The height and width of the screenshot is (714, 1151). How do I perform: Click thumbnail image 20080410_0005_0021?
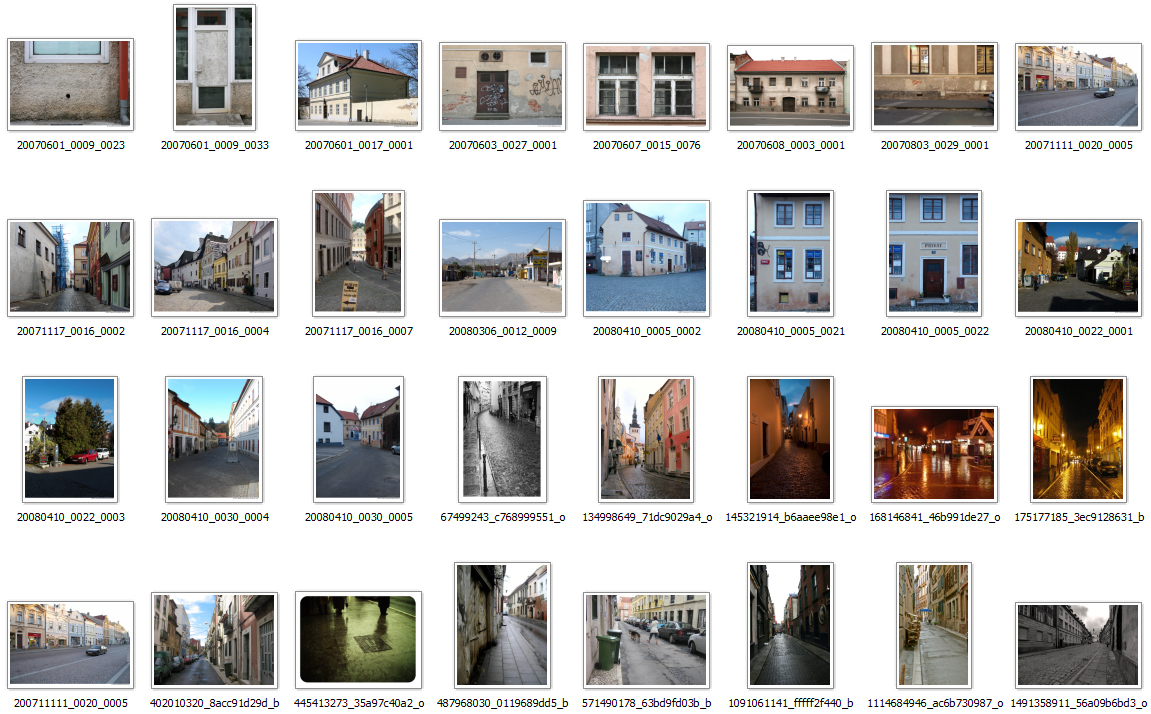(x=791, y=253)
